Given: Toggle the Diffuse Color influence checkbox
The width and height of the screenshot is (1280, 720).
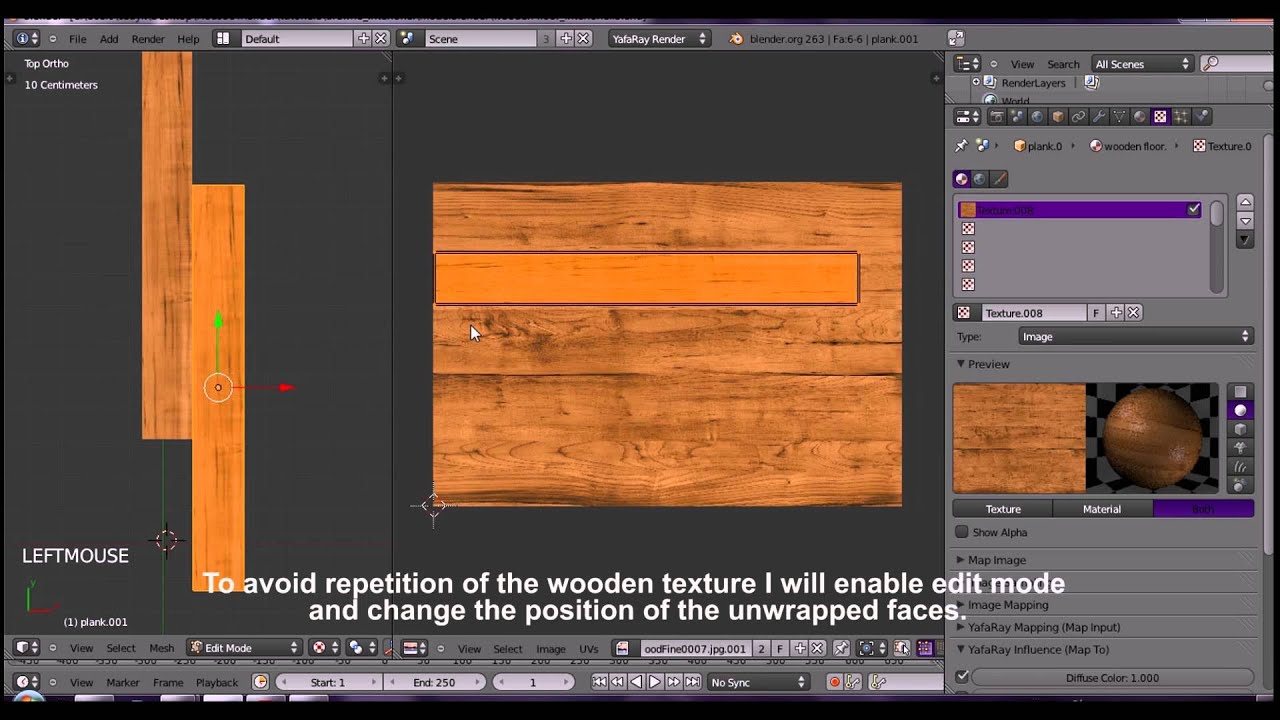Looking at the screenshot, I should click(962, 677).
